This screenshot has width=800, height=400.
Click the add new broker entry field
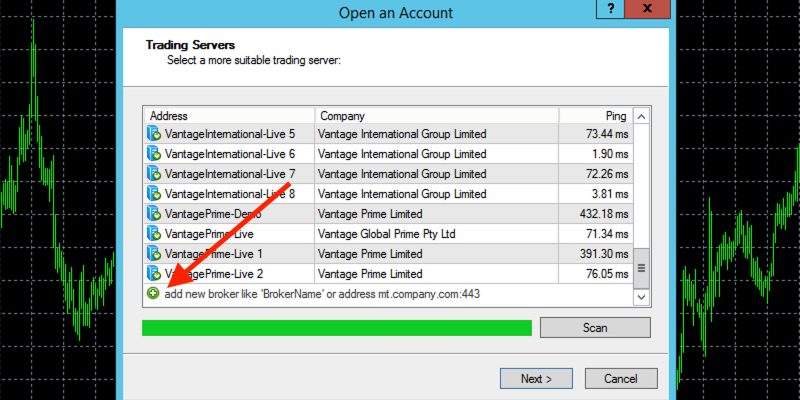click(388, 294)
